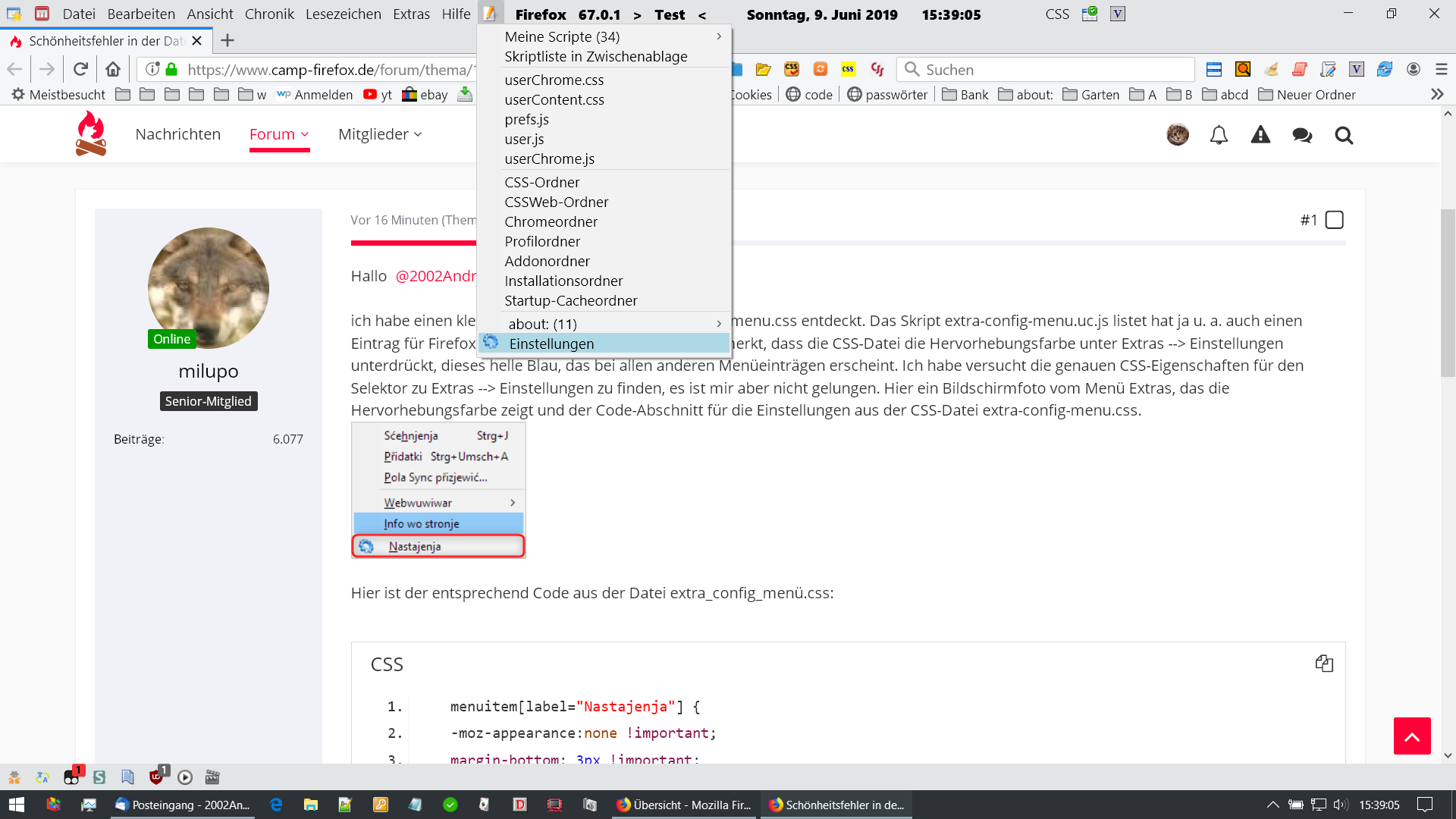Click the @2002Andr mention link

pyautogui.click(x=436, y=276)
